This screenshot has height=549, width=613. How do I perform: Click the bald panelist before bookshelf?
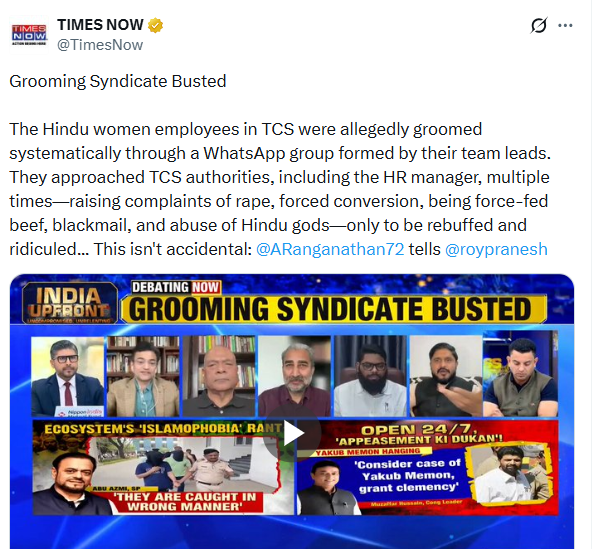point(219,377)
